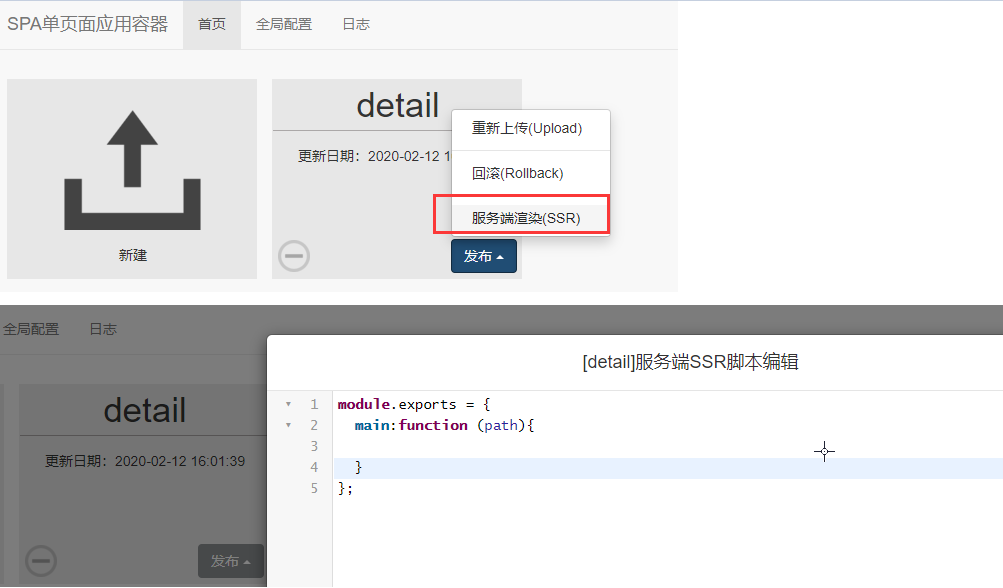The image size is (1003, 588).
Task: Toggle the blue 发布 dropdown button
Action: [484, 256]
